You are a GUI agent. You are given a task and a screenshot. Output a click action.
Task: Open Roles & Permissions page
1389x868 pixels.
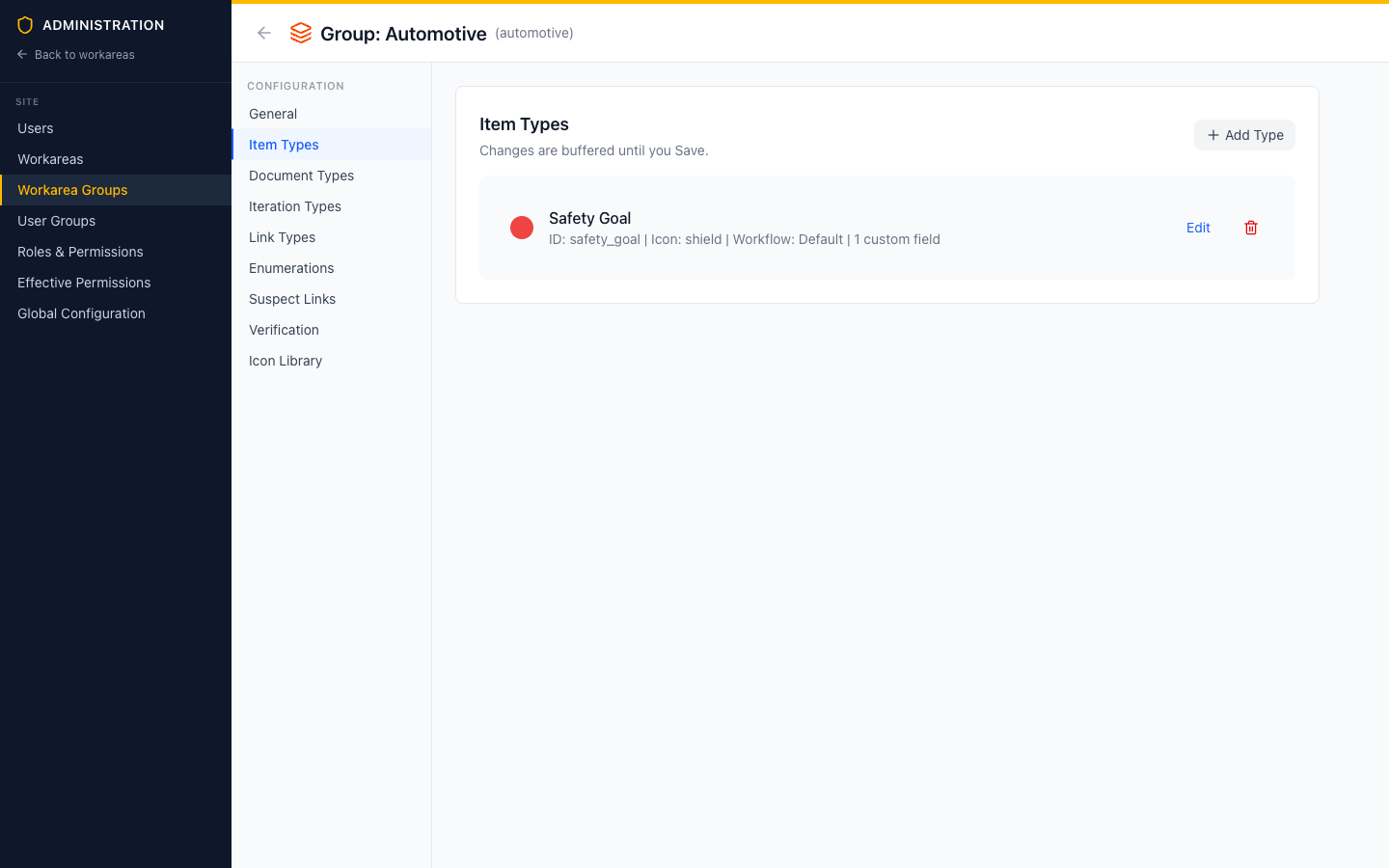click(x=116, y=252)
